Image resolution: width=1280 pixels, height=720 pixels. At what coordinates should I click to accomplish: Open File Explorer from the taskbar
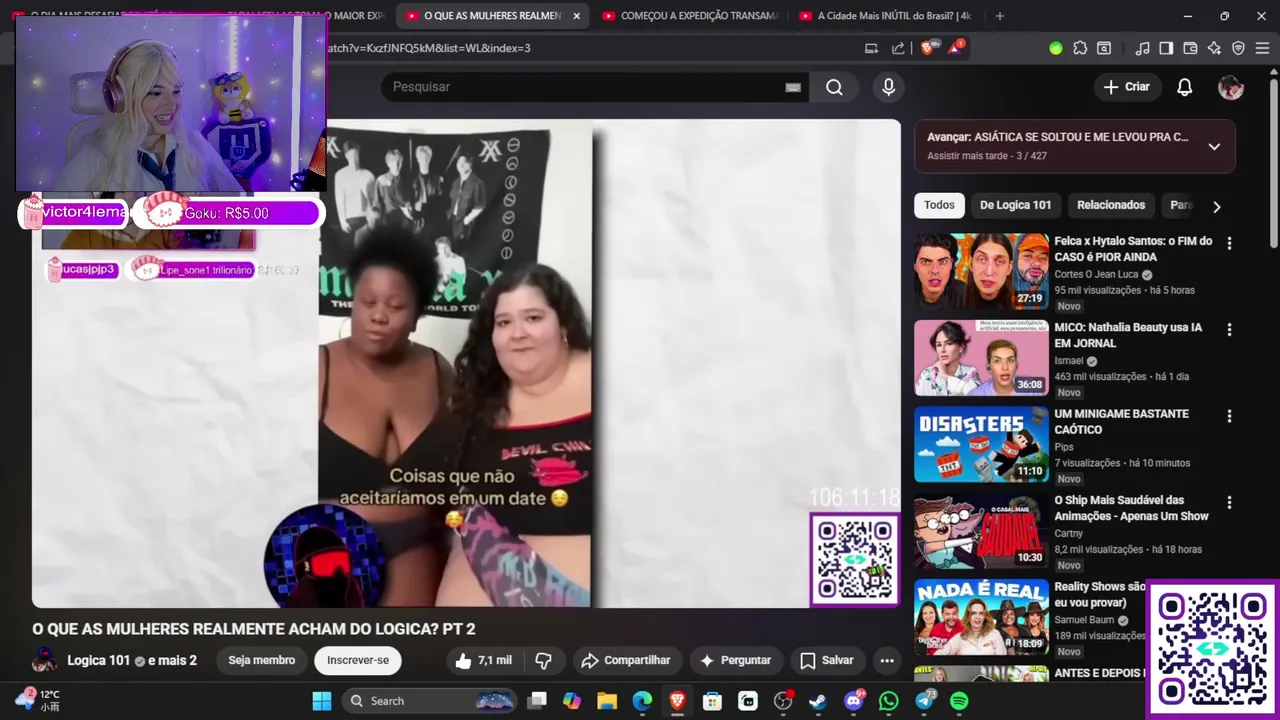[607, 701]
